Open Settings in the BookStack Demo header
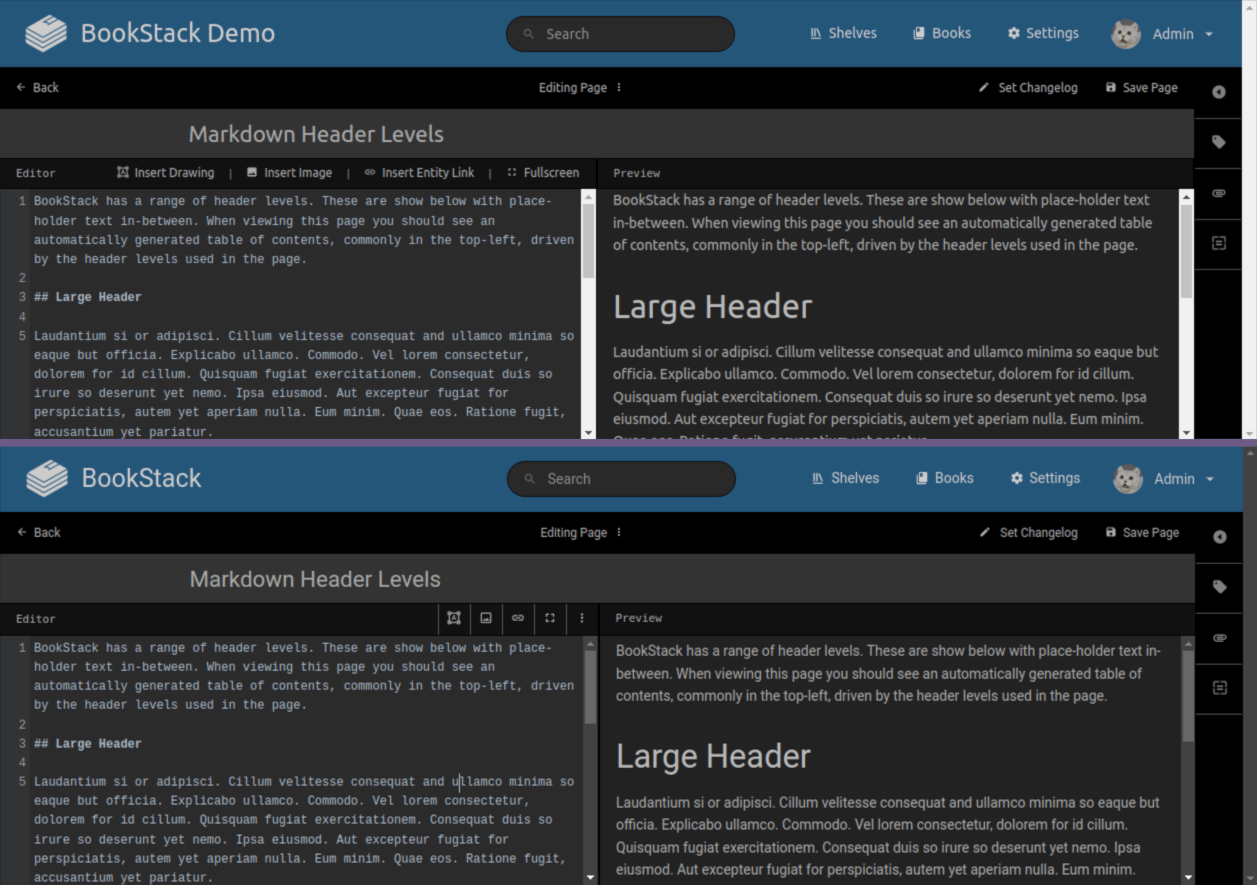 click(x=1043, y=33)
